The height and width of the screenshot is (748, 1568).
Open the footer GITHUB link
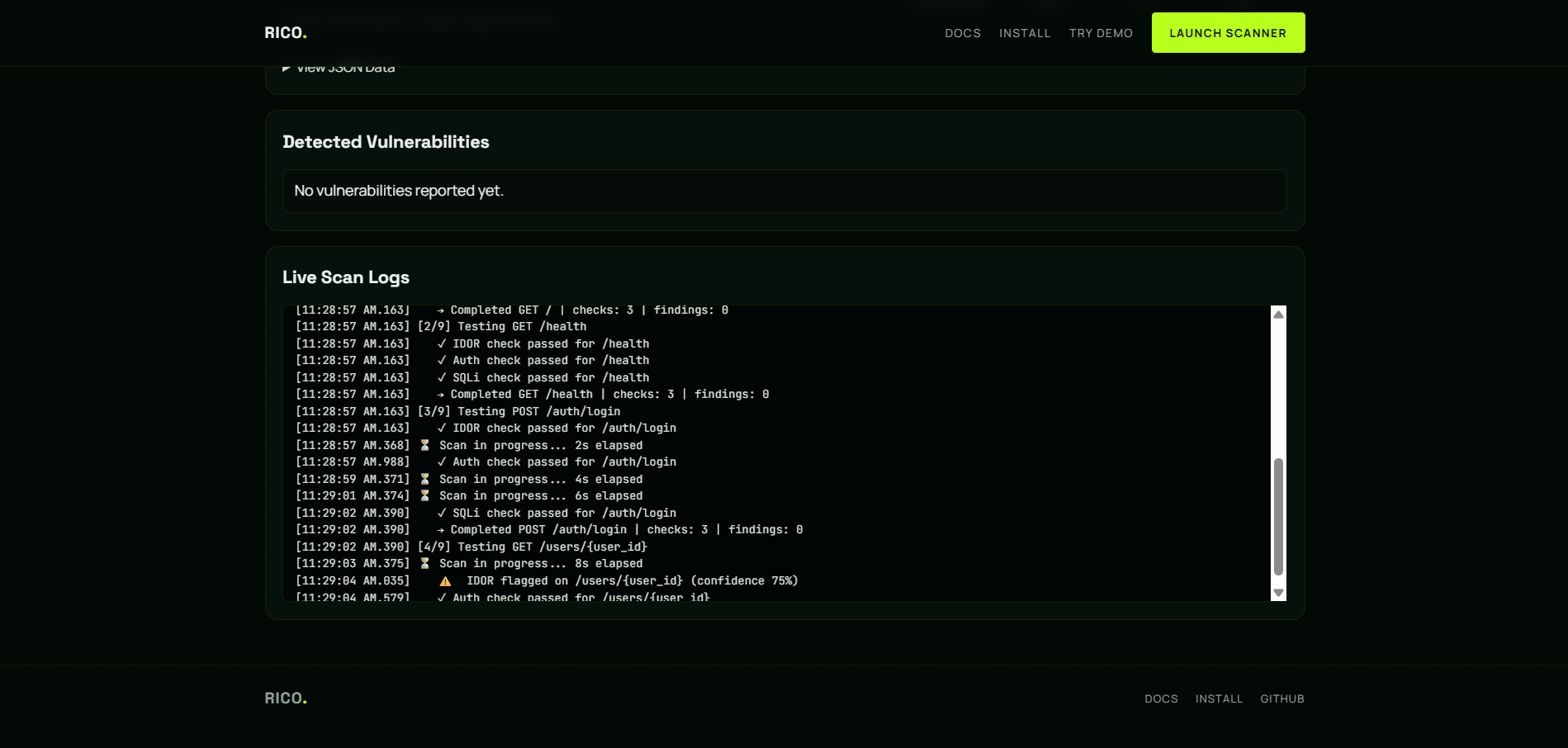tap(1281, 698)
